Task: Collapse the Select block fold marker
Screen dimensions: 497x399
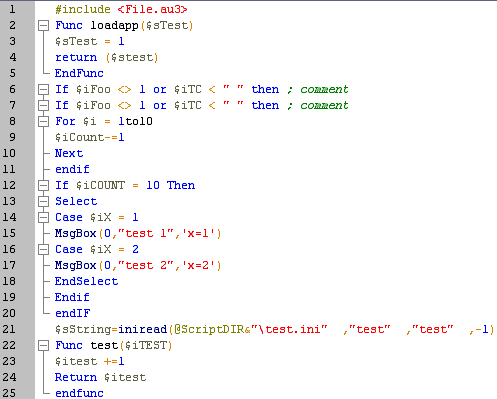Action: click(43, 202)
